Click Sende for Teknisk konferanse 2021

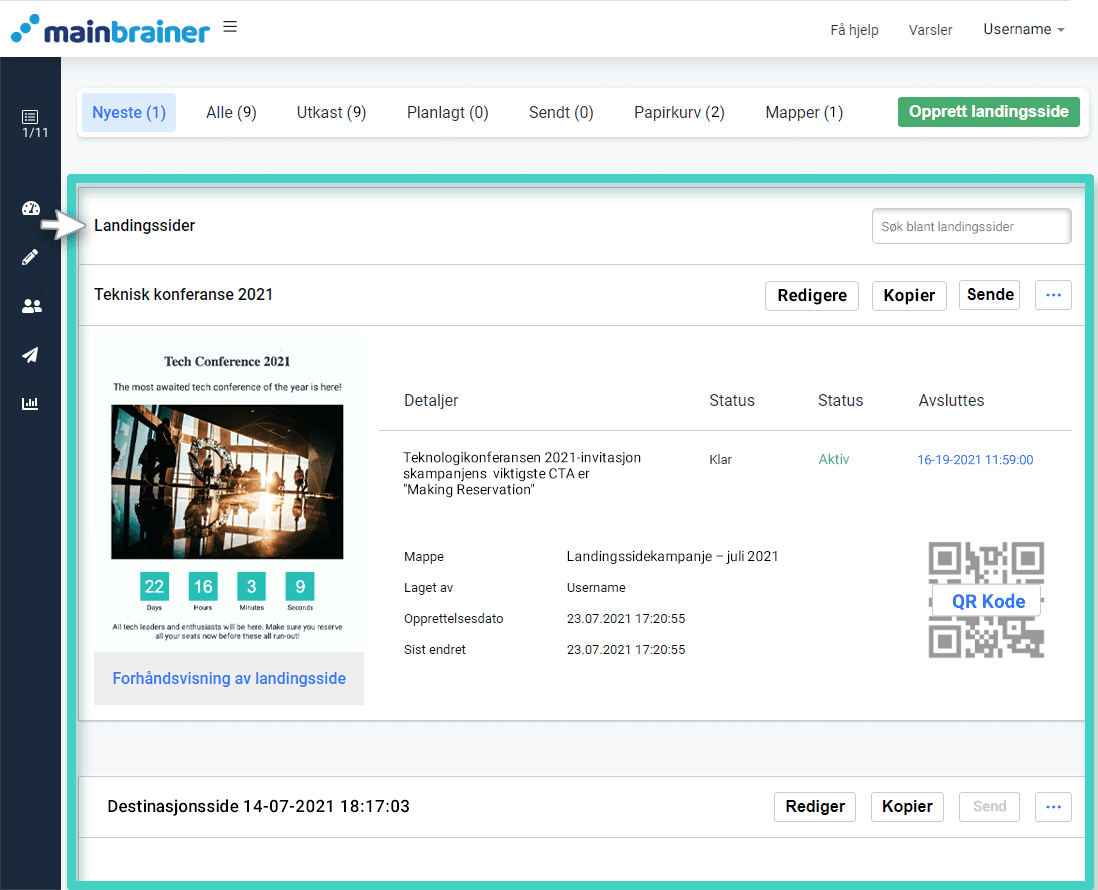989,294
